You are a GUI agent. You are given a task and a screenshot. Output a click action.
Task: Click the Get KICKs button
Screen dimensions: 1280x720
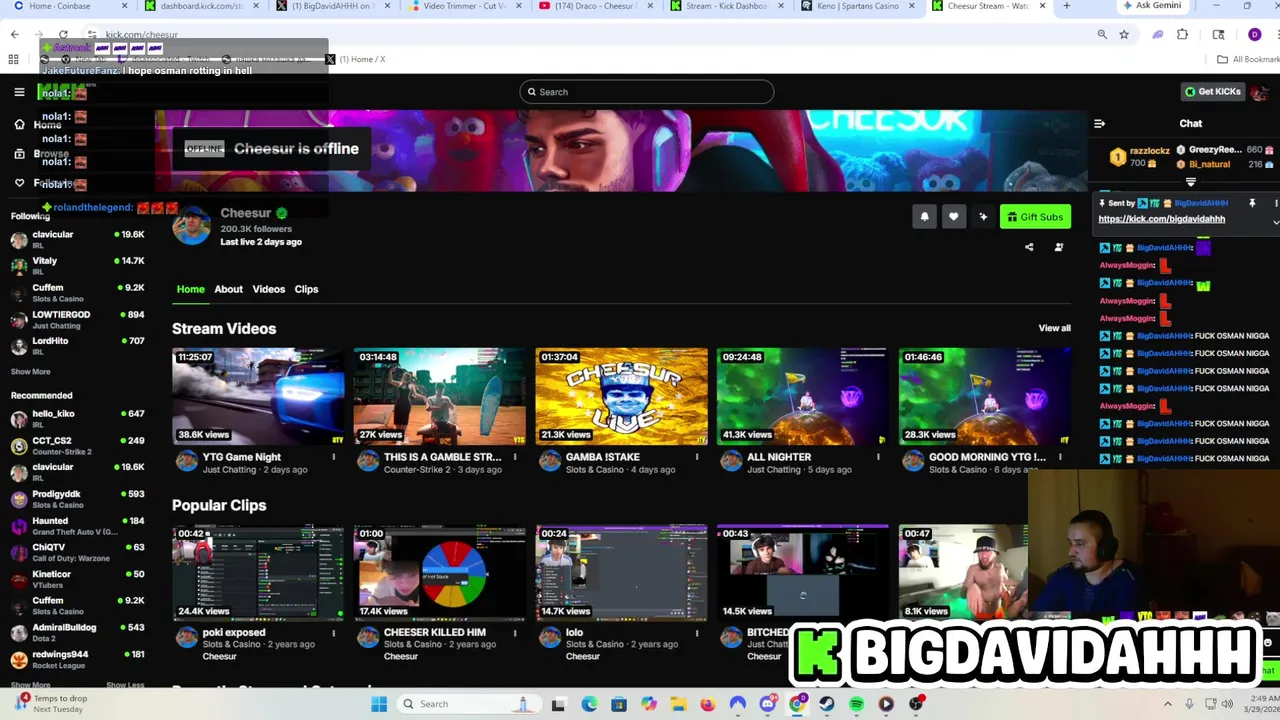tap(1213, 92)
